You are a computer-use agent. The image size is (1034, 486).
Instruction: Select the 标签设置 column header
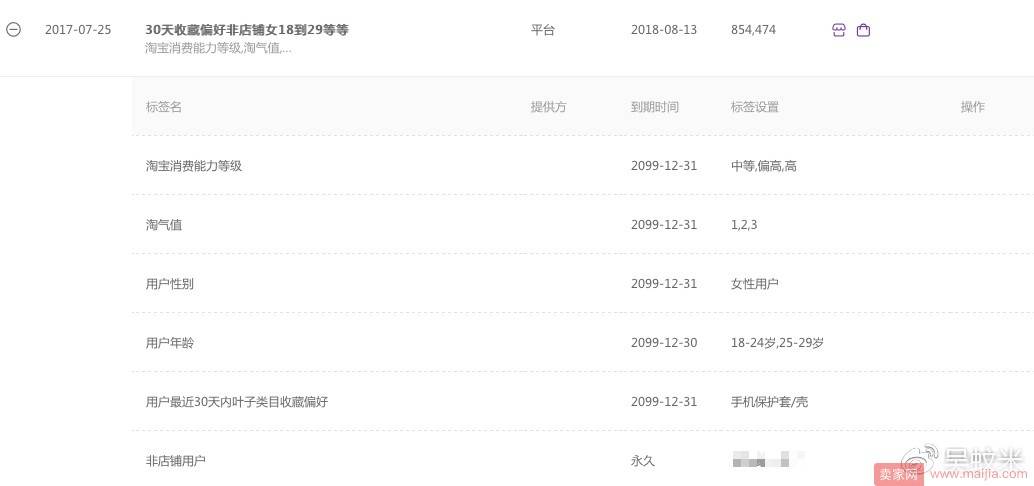pyautogui.click(x=754, y=107)
